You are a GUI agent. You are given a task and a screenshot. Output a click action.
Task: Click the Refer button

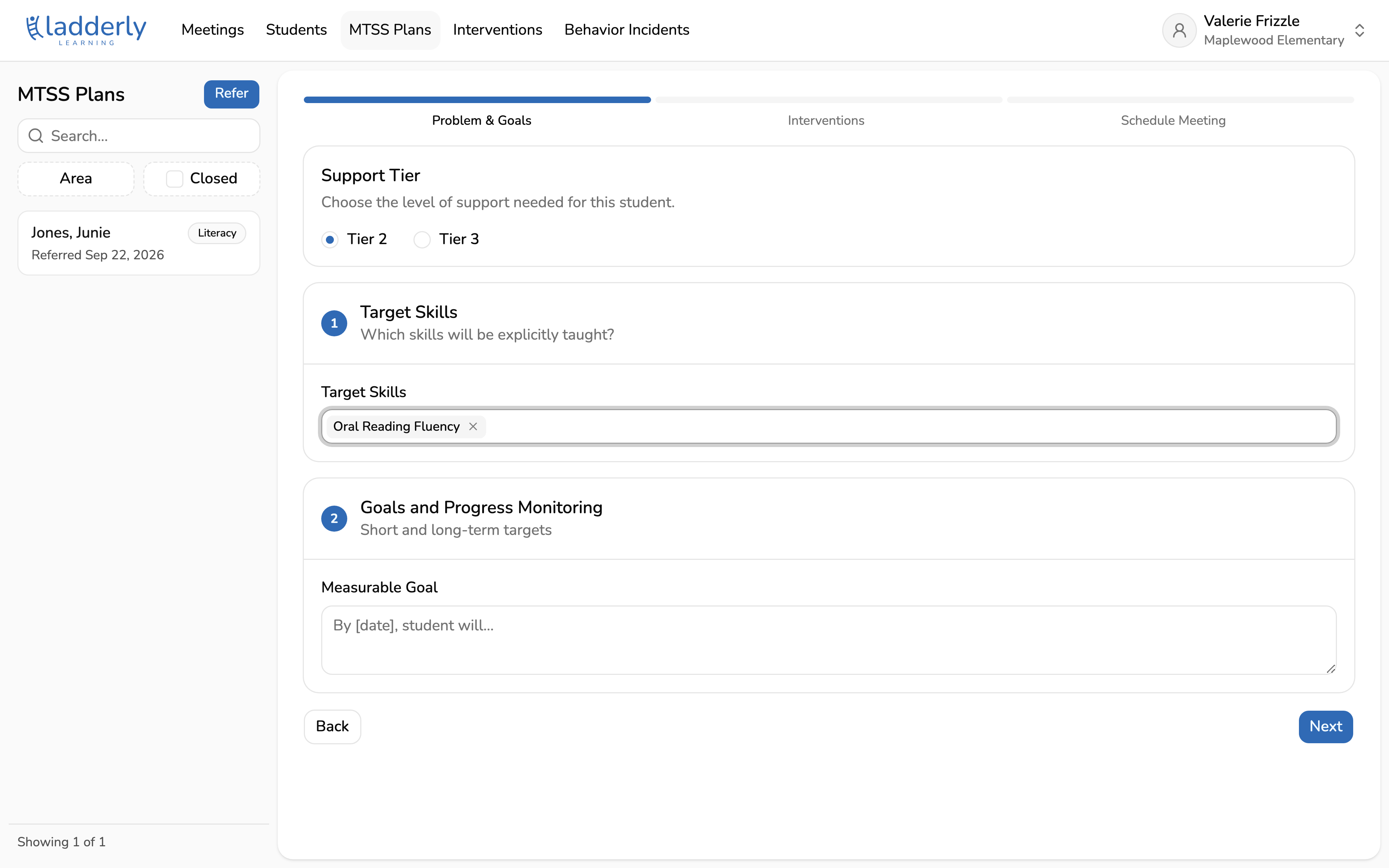231,94
